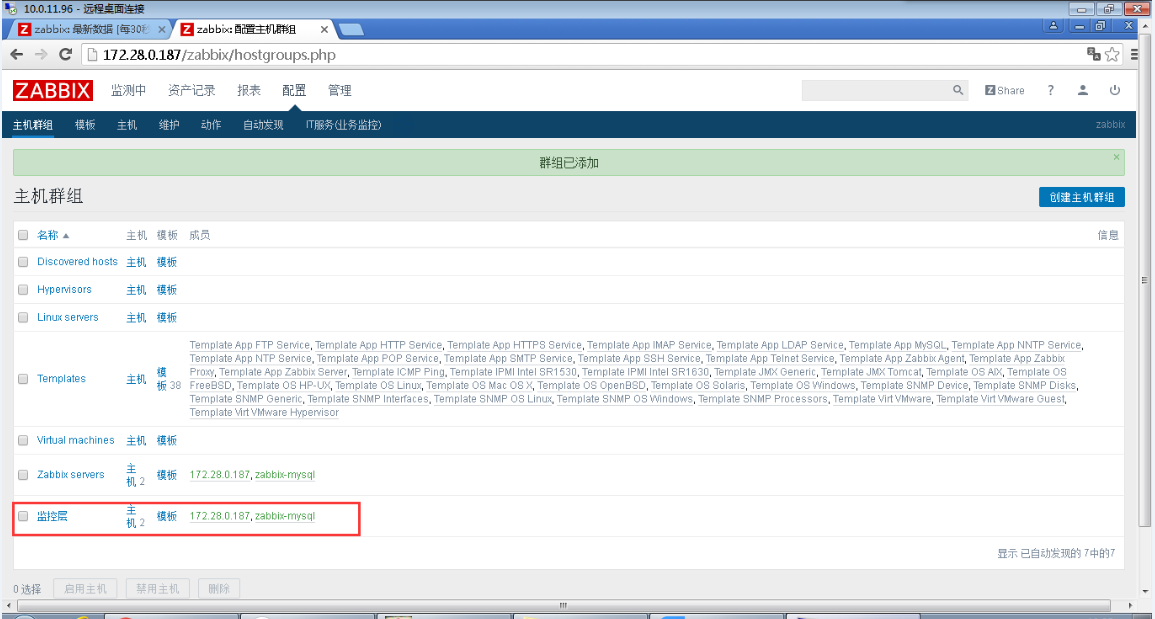This screenshot has height=619, width=1155.
Task: Open the 报表 menu
Action: 249,91
